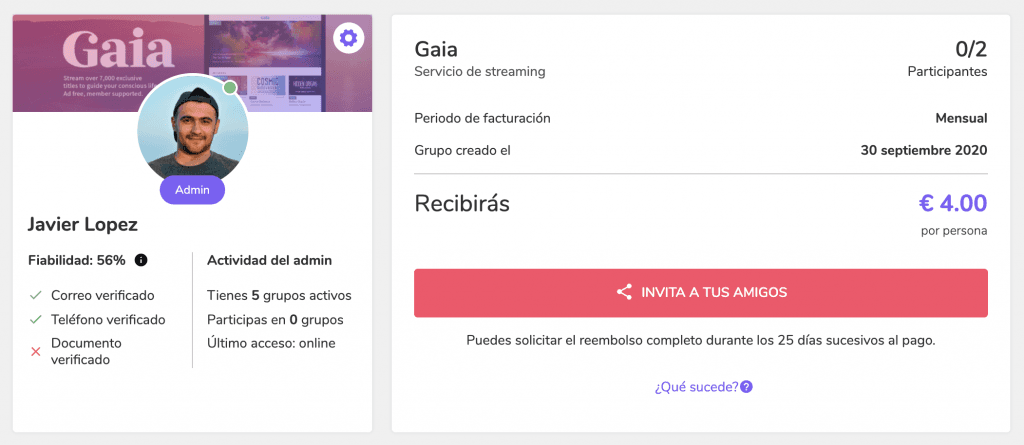
Task: Click the Gaia banner image
Action: [192, 63]
